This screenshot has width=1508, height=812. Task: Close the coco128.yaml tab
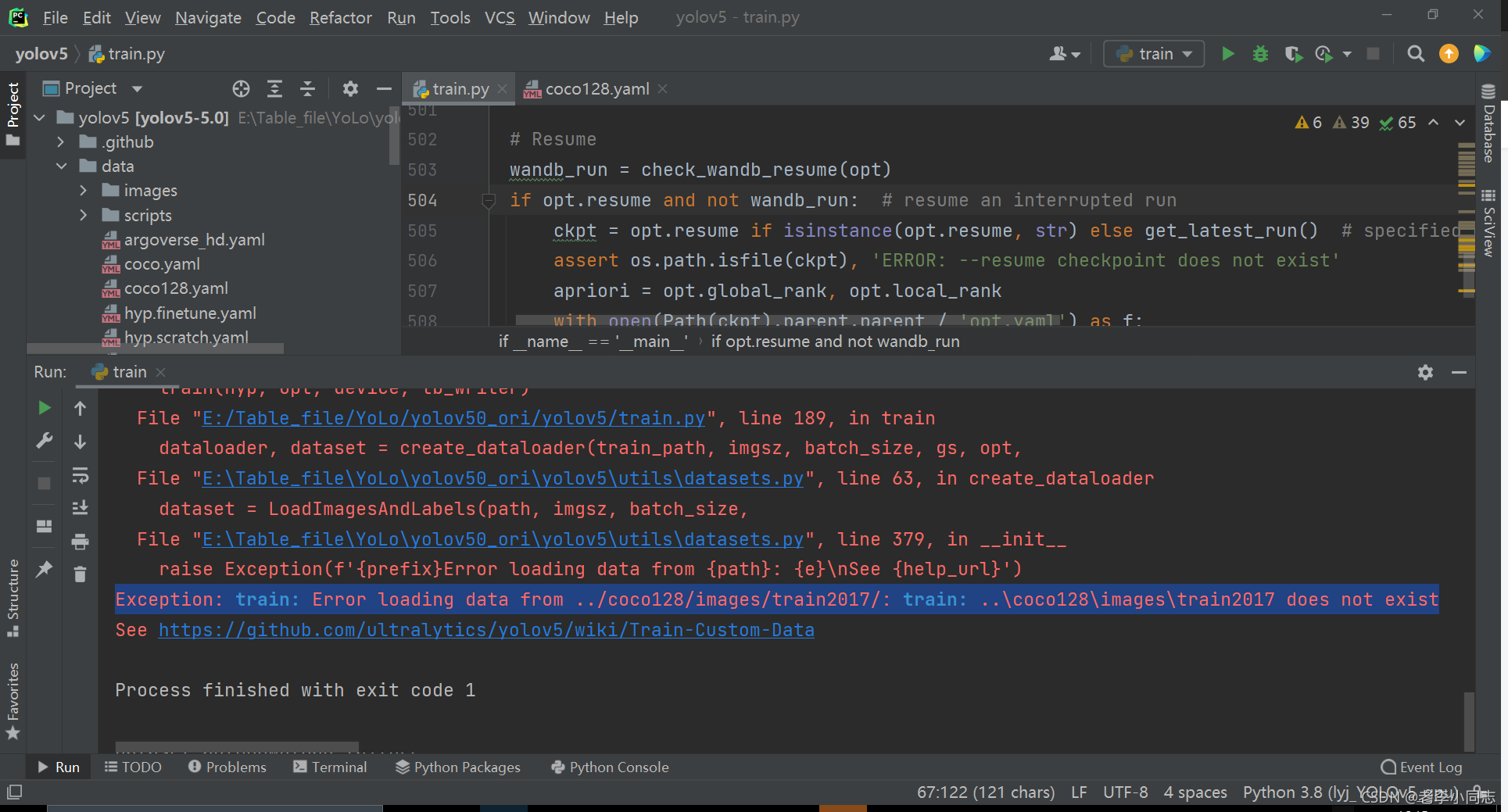pos(663,89)
